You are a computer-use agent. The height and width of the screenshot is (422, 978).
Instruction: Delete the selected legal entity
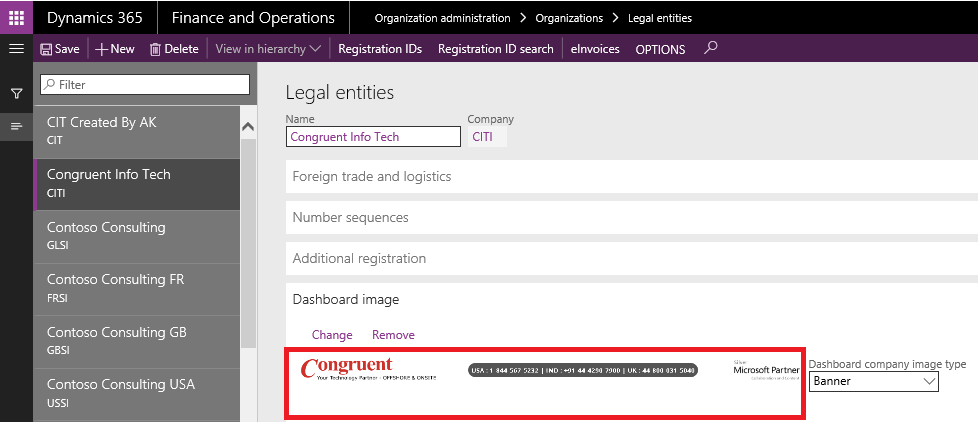point(174,49)
